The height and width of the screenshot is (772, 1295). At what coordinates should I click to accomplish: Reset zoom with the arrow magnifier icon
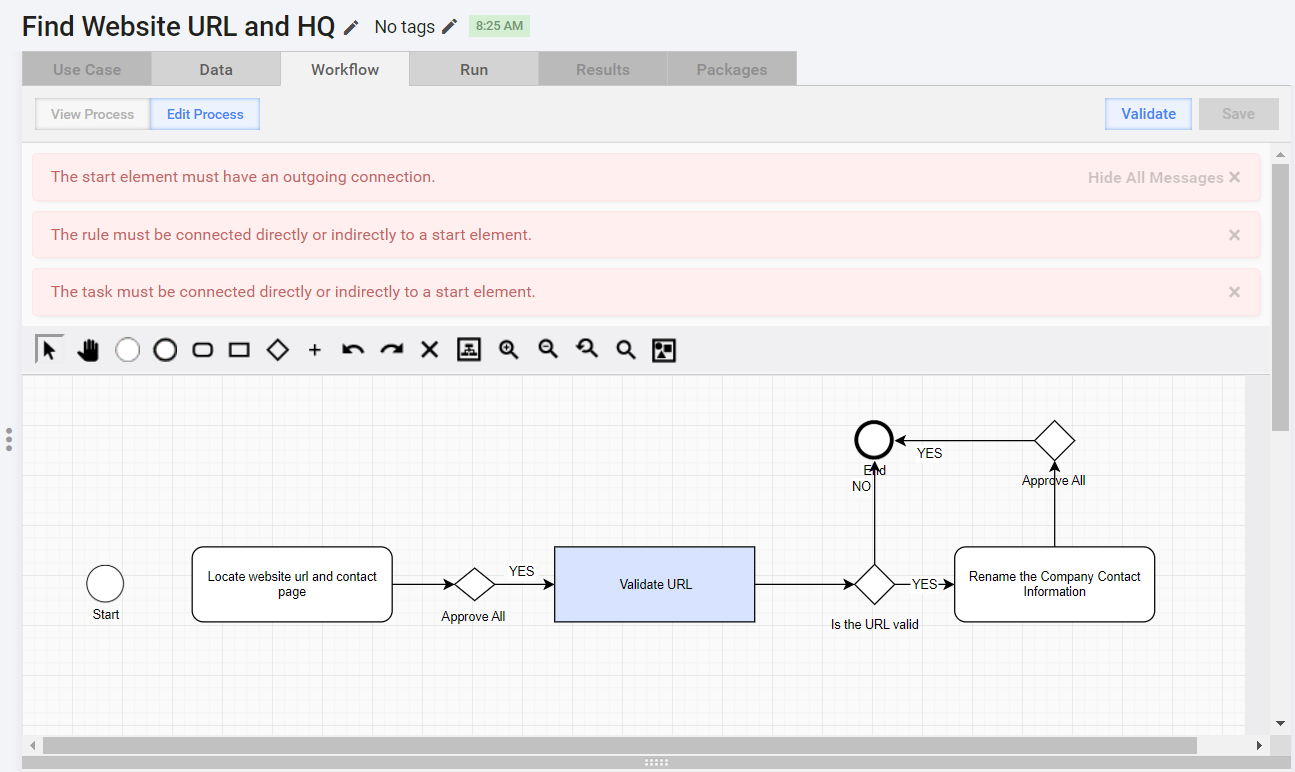587,350
